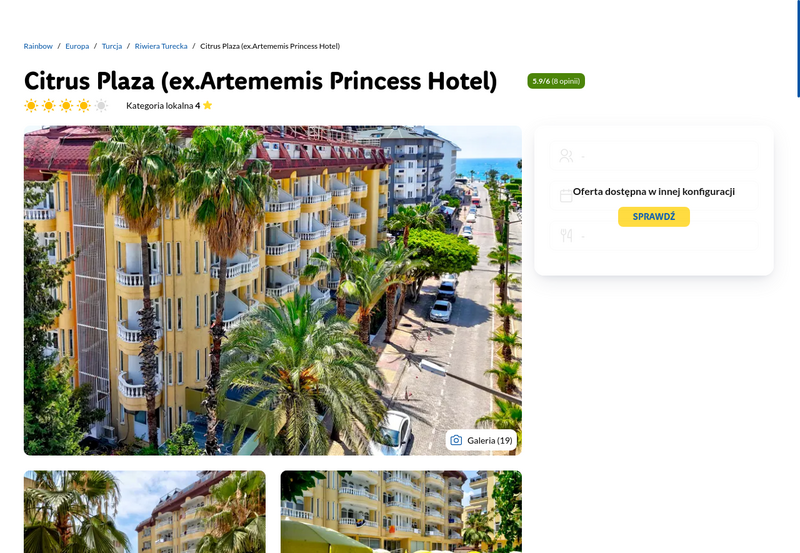Click the yellow star next to Kategoria lokalna

tap(207, 105)
